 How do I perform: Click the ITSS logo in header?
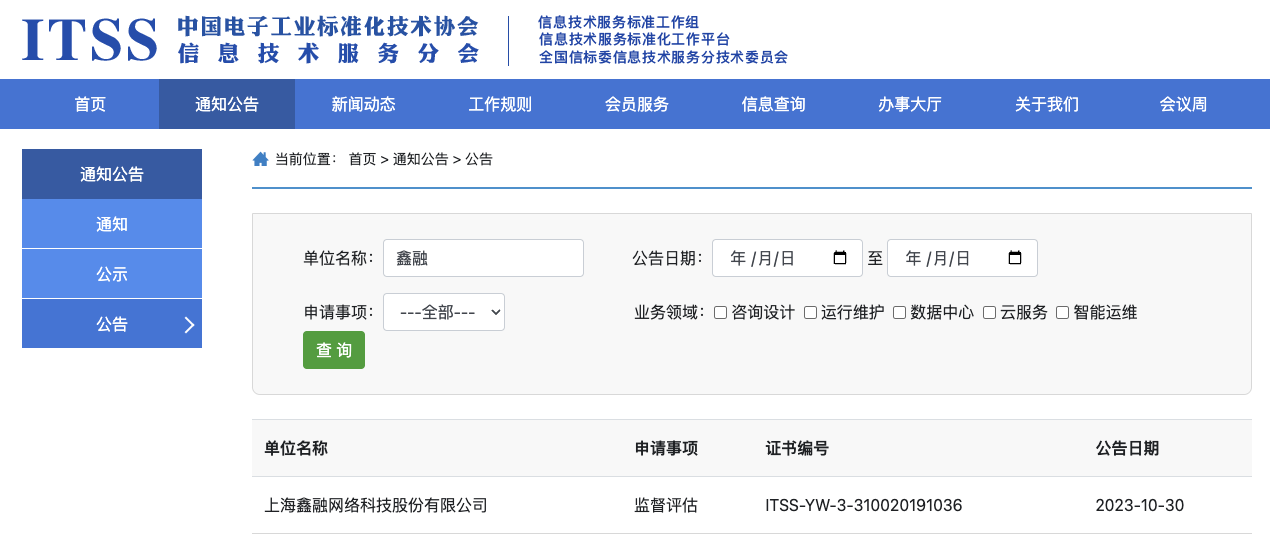pyautogui.click(x=90, y=40)
